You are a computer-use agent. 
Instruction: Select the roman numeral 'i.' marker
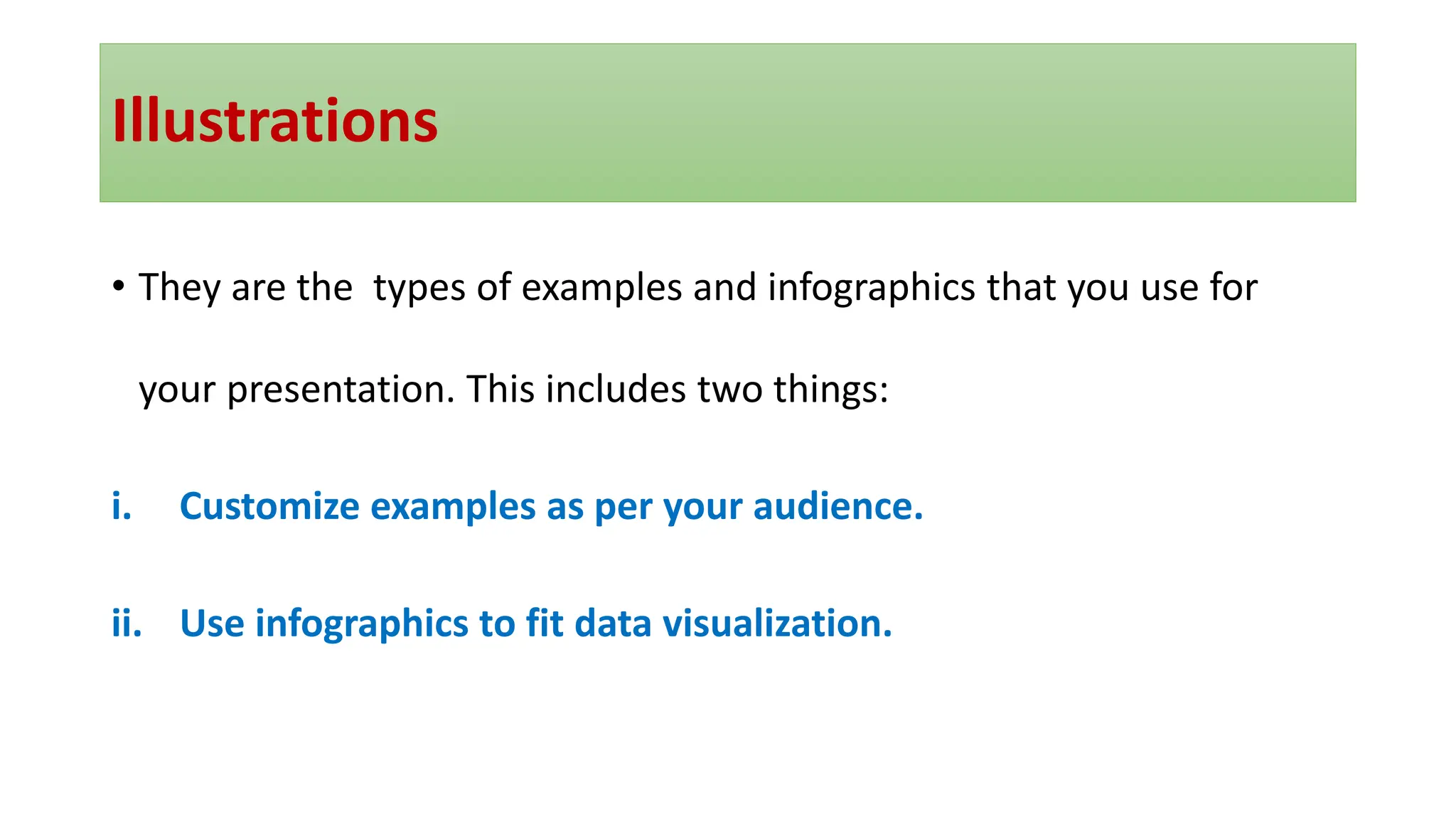click(122, 507)
